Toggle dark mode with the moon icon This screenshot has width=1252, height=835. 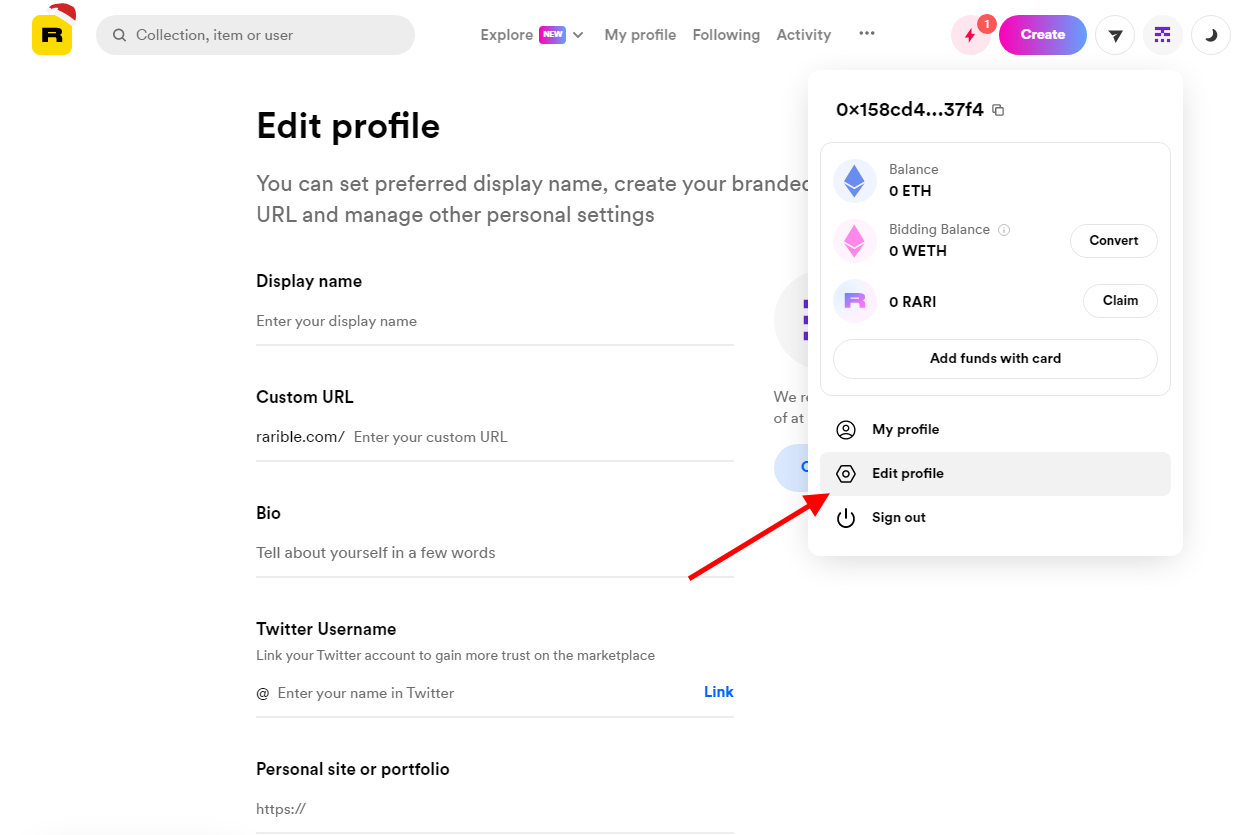1211,35
